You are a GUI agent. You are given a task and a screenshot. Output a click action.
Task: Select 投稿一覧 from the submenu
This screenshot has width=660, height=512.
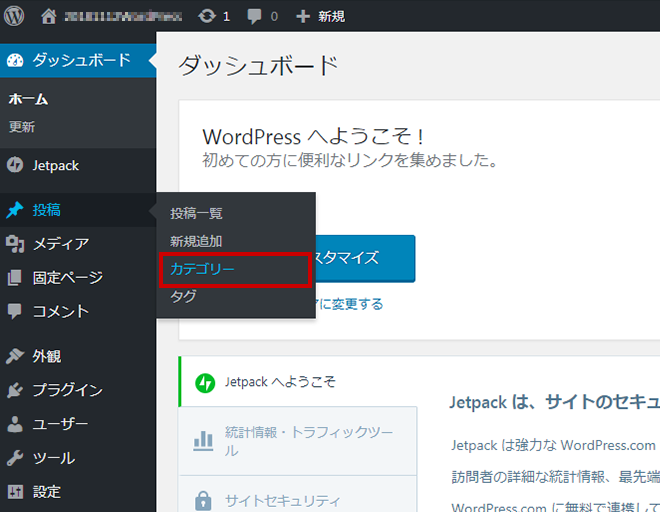196,213
